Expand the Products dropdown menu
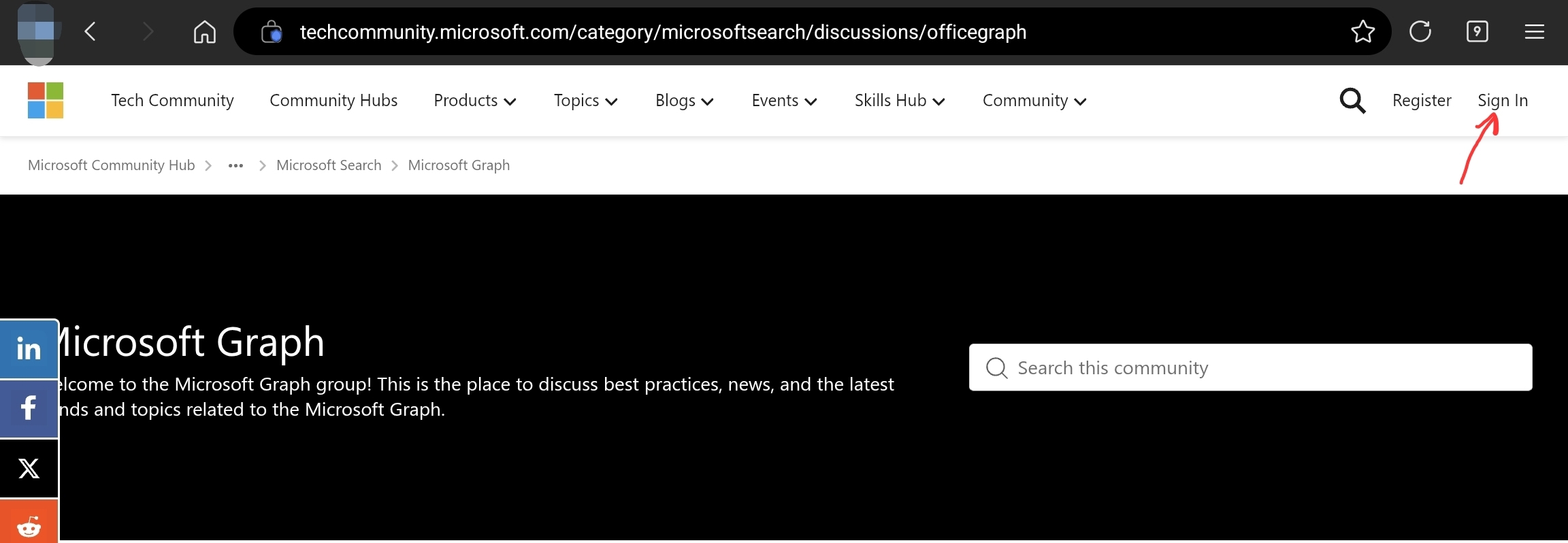 click(475, 101)
